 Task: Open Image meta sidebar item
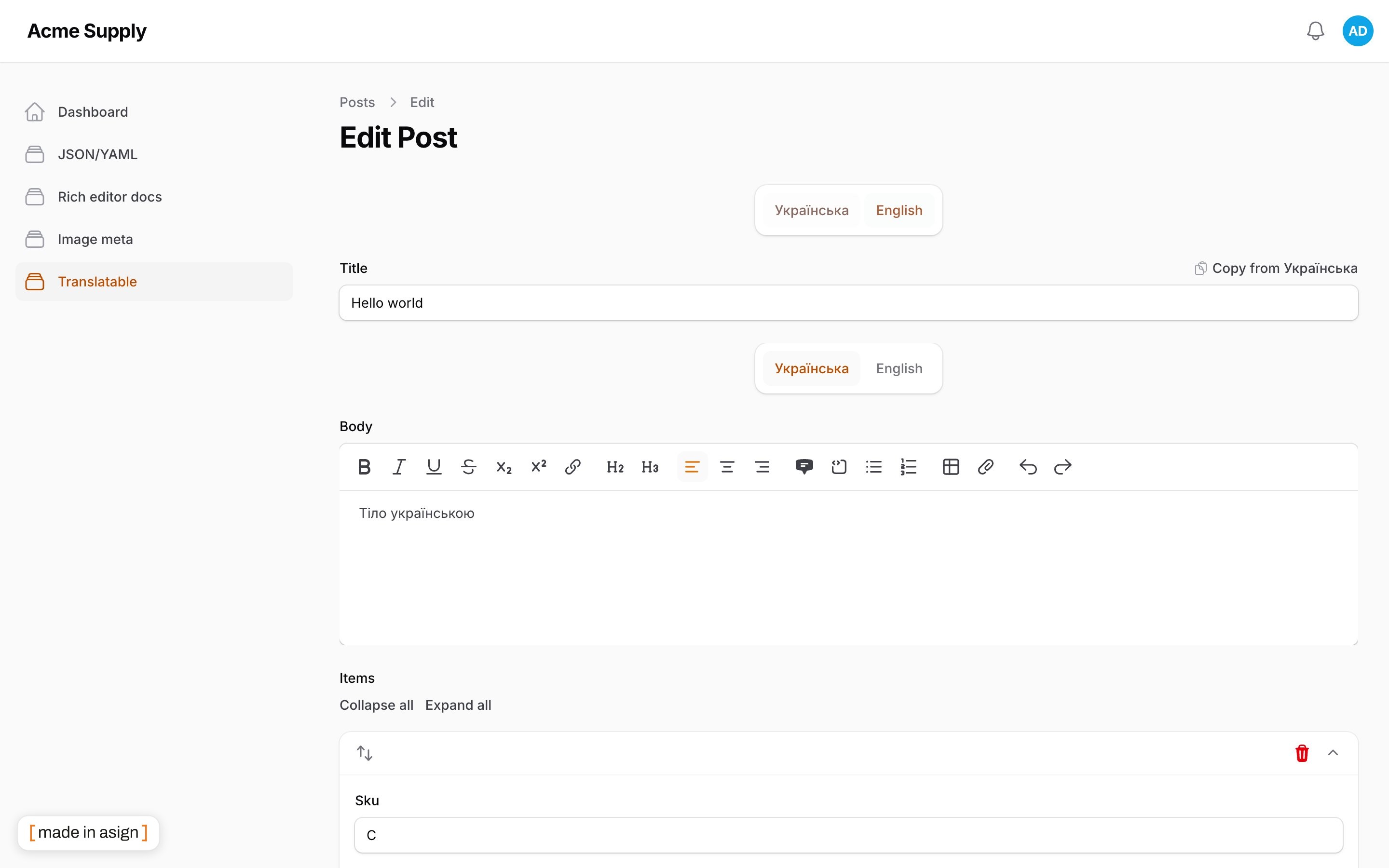[x=154, y=239]
